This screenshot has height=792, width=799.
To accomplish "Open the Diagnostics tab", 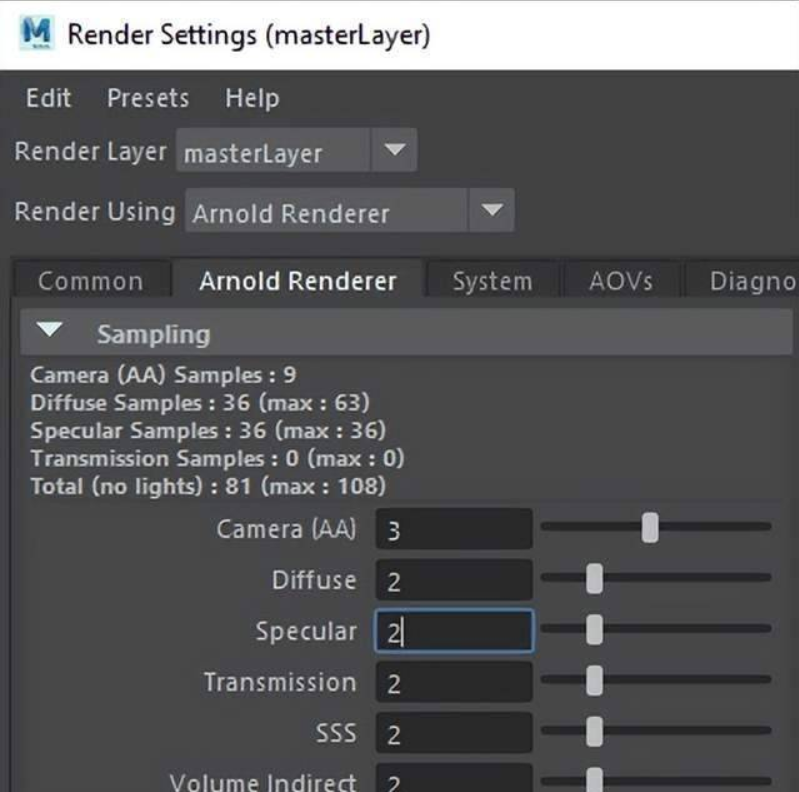I will 752,282.
